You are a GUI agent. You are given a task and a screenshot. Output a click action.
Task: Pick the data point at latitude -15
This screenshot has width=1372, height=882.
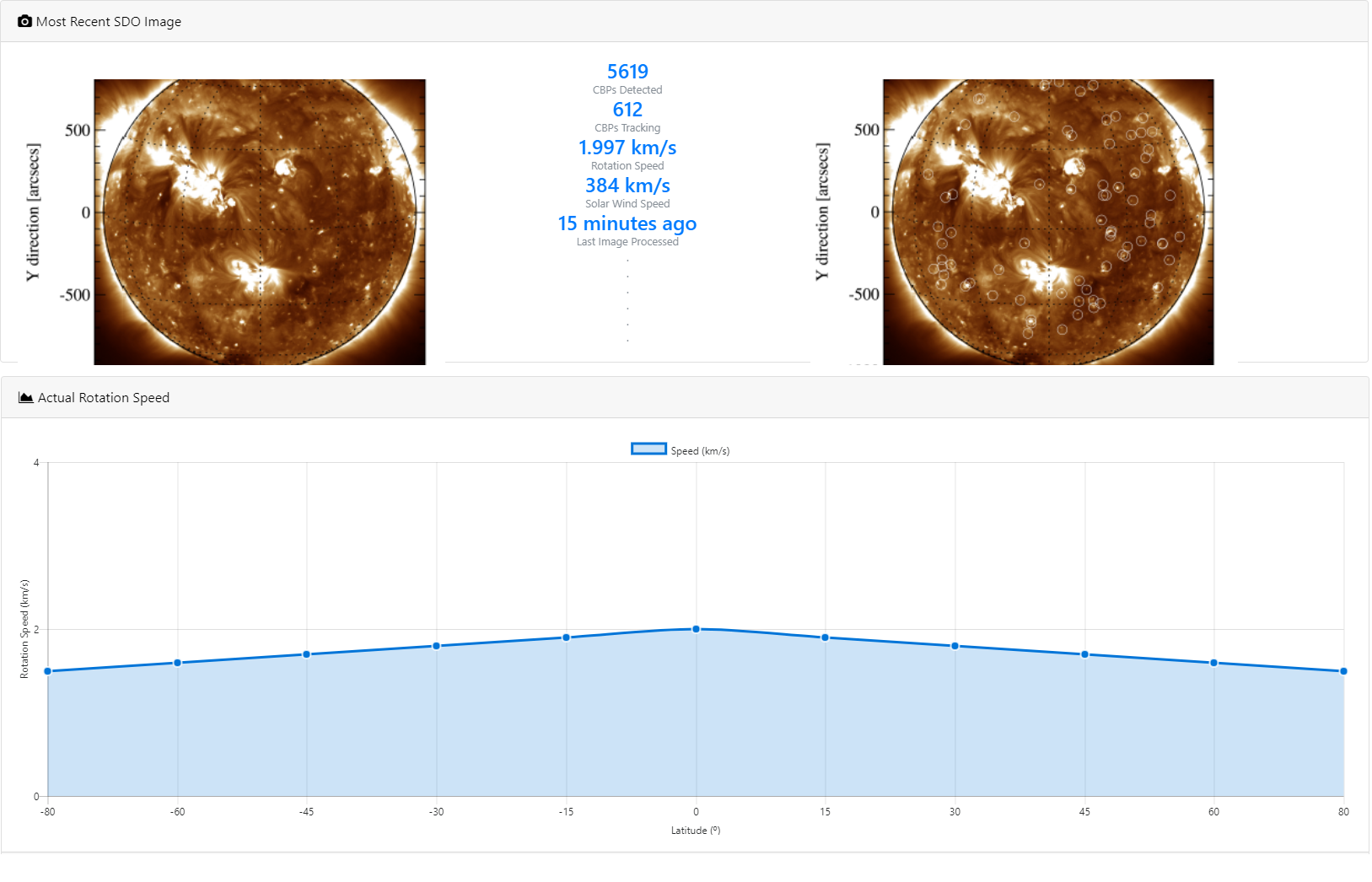click(x=566, y=637)
